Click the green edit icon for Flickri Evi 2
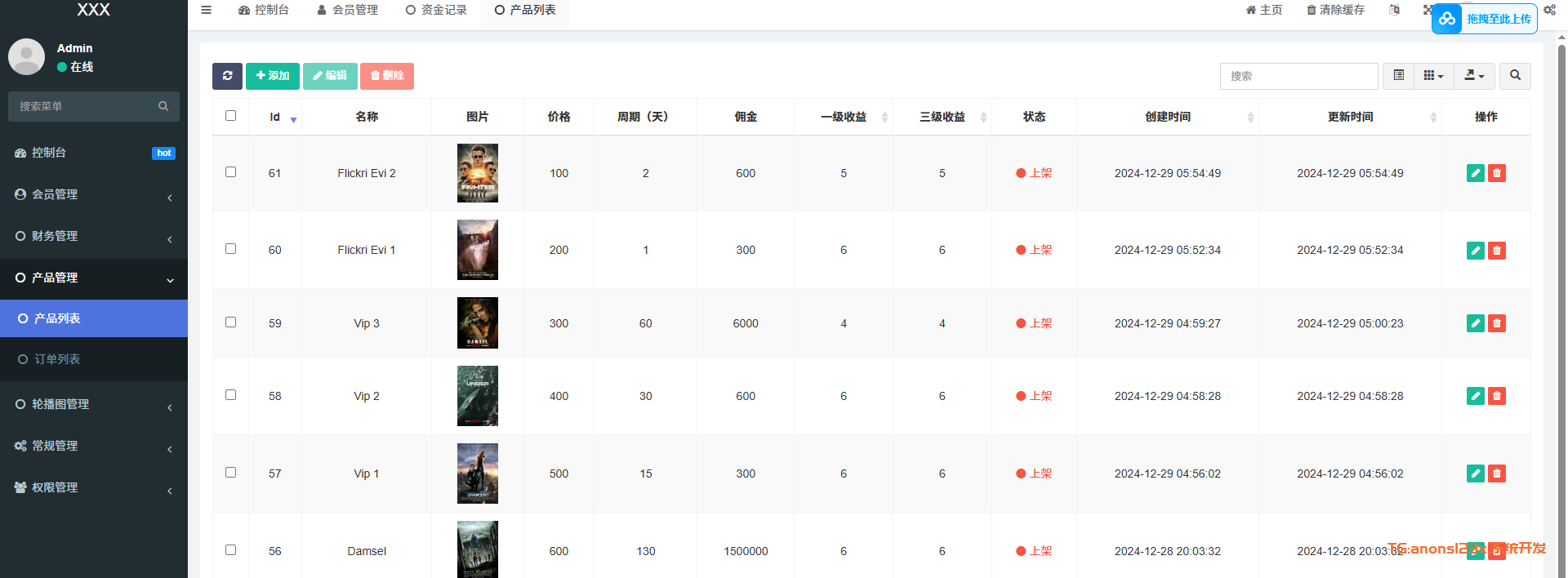Viewport: 1568px width, 578px height. coord(1475,173)
